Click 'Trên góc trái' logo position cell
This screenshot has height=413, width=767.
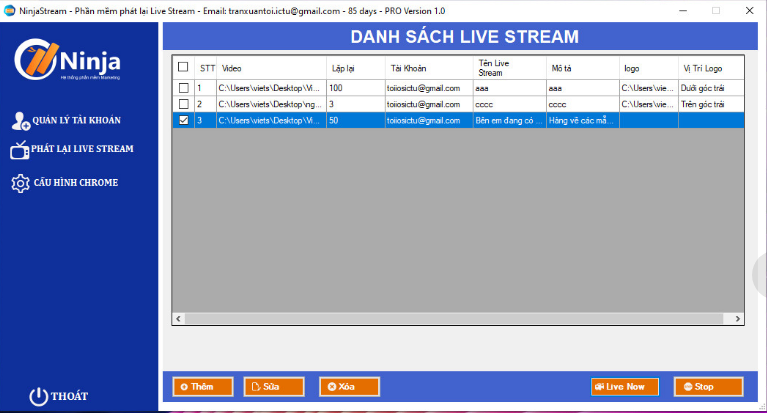pos(711,104)
